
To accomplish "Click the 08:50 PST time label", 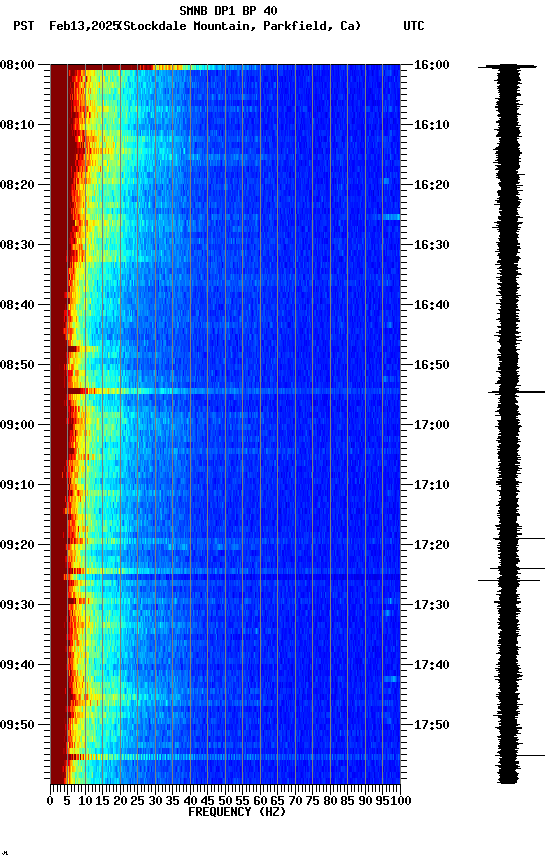I will (x=17, y=365).
